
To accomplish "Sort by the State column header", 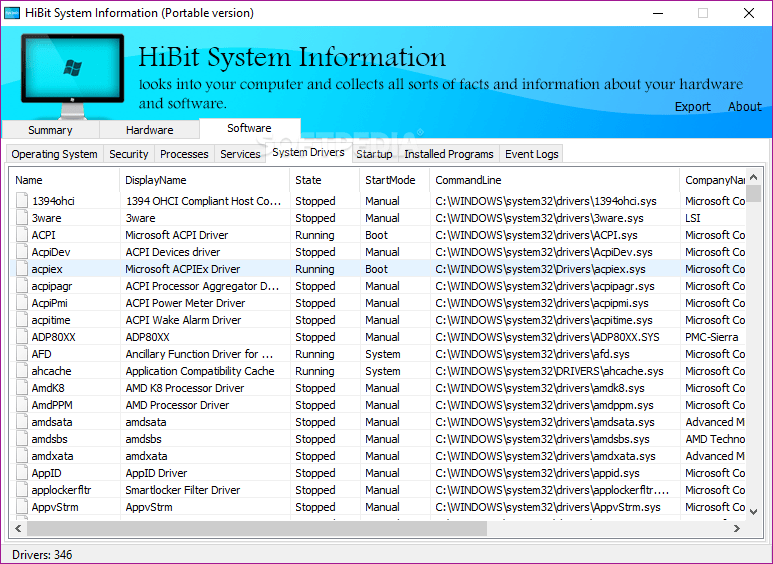I will click(x=325, y=180).
